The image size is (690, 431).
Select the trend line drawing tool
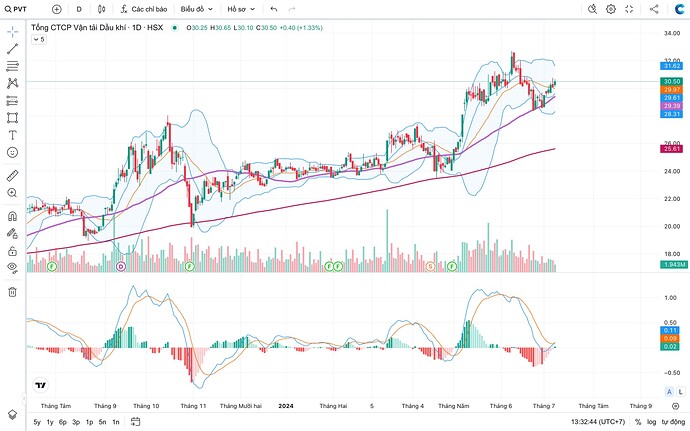coord(13,48)
